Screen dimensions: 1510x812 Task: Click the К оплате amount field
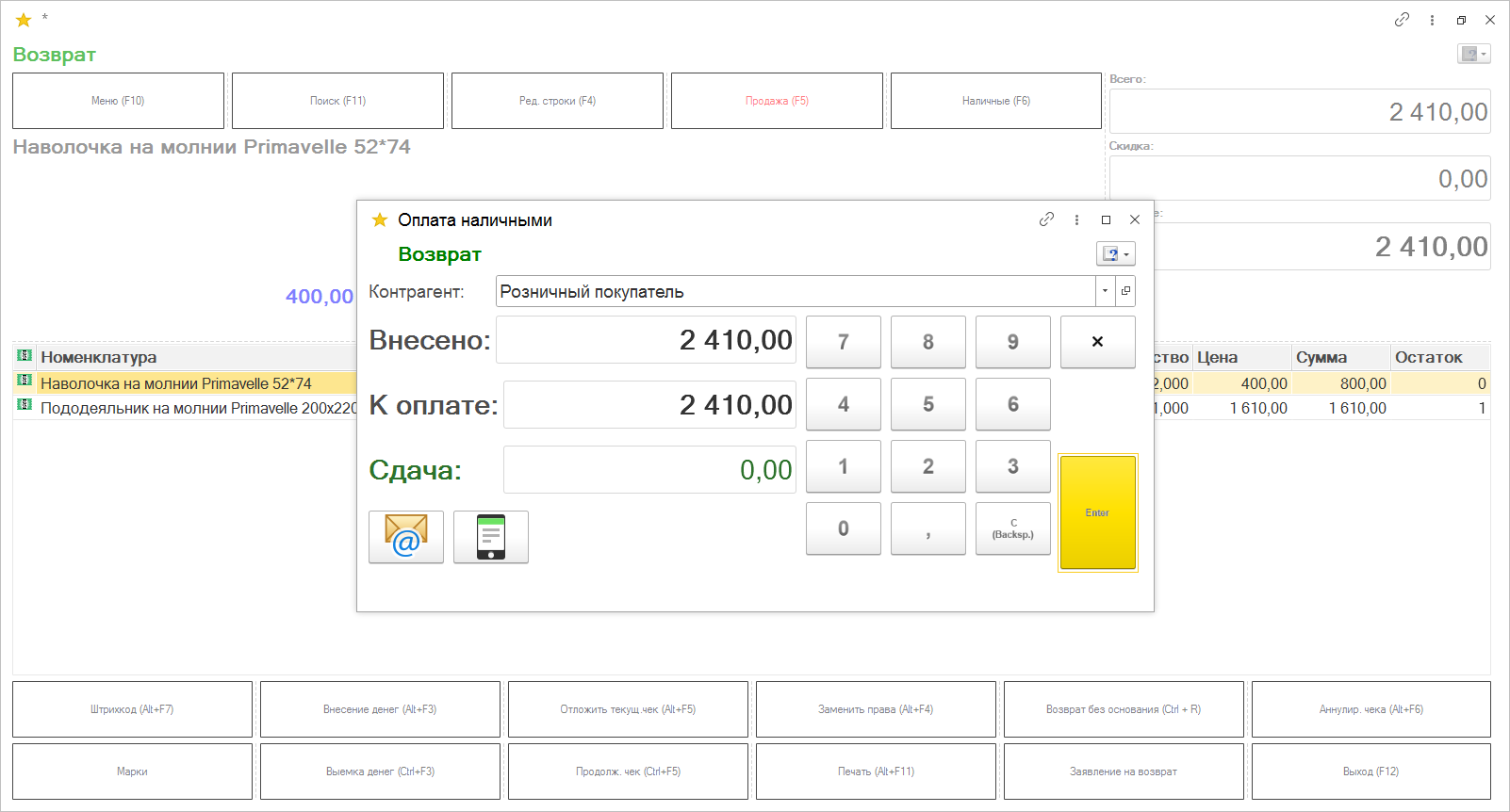(x=649, y=405)
